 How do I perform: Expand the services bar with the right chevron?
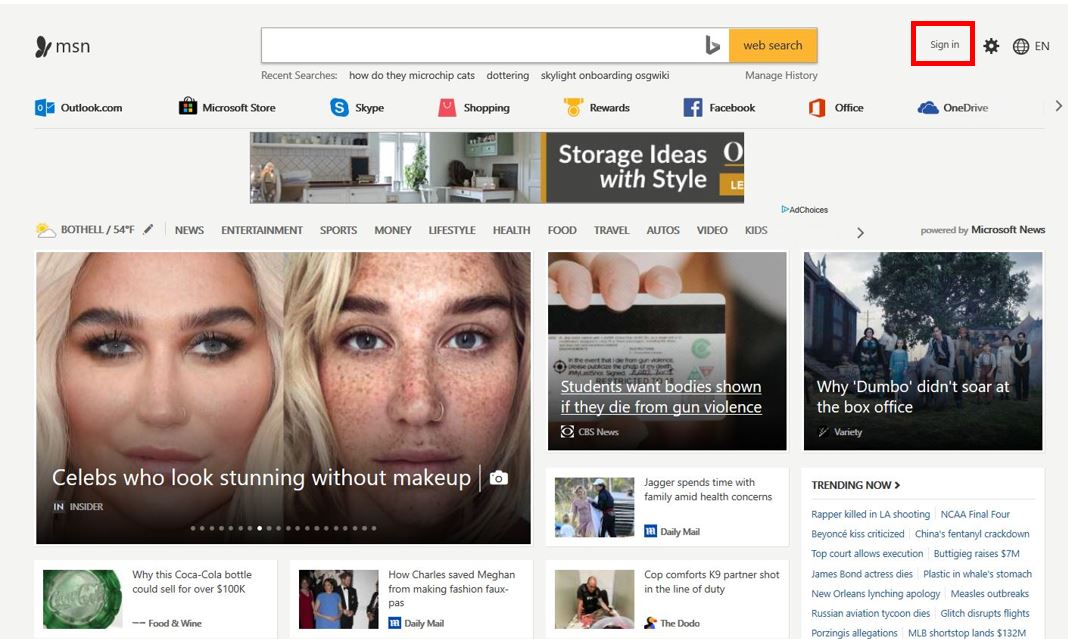1058,105
